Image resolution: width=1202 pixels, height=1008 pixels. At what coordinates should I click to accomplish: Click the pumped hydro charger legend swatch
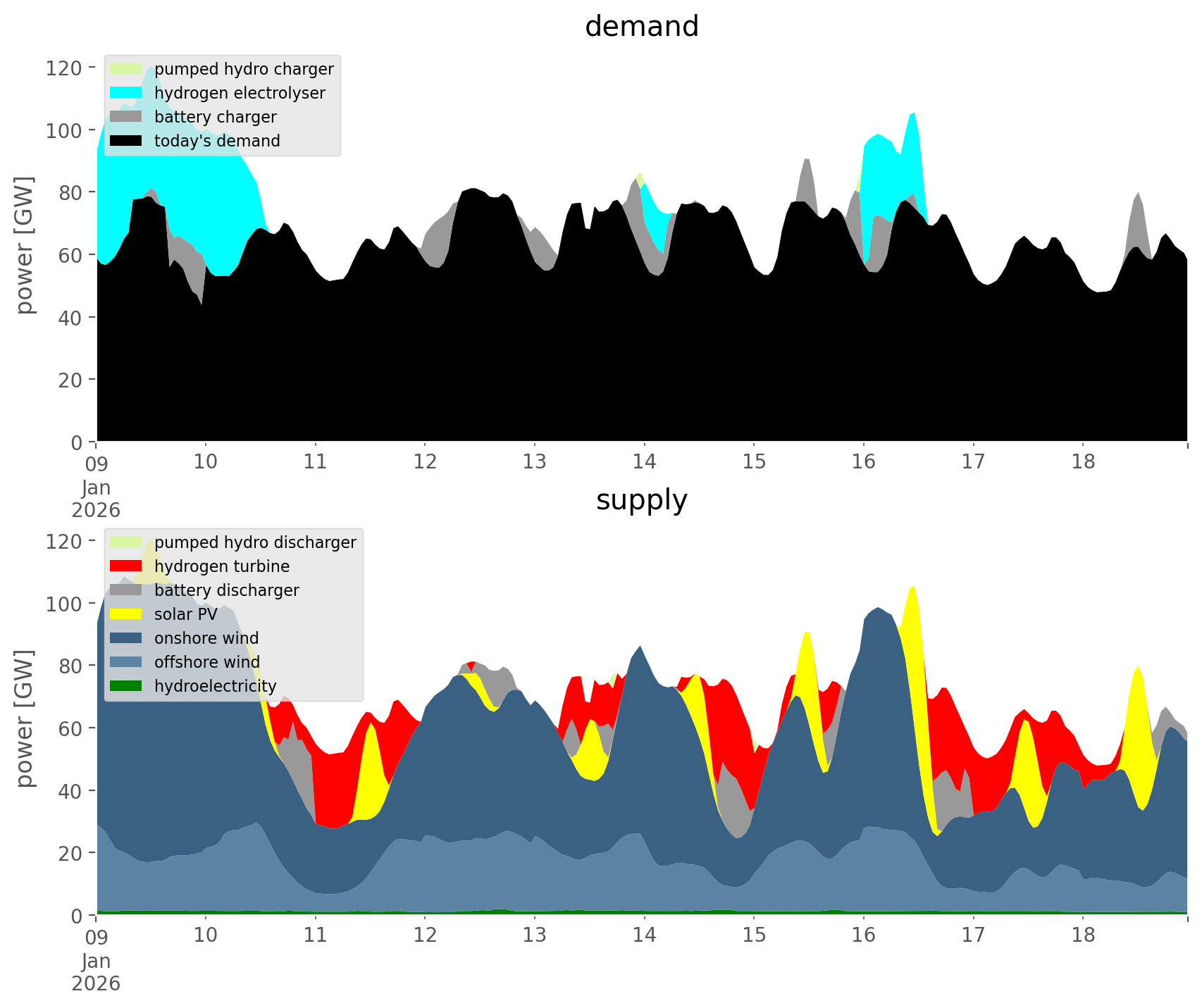coord(125,69)
